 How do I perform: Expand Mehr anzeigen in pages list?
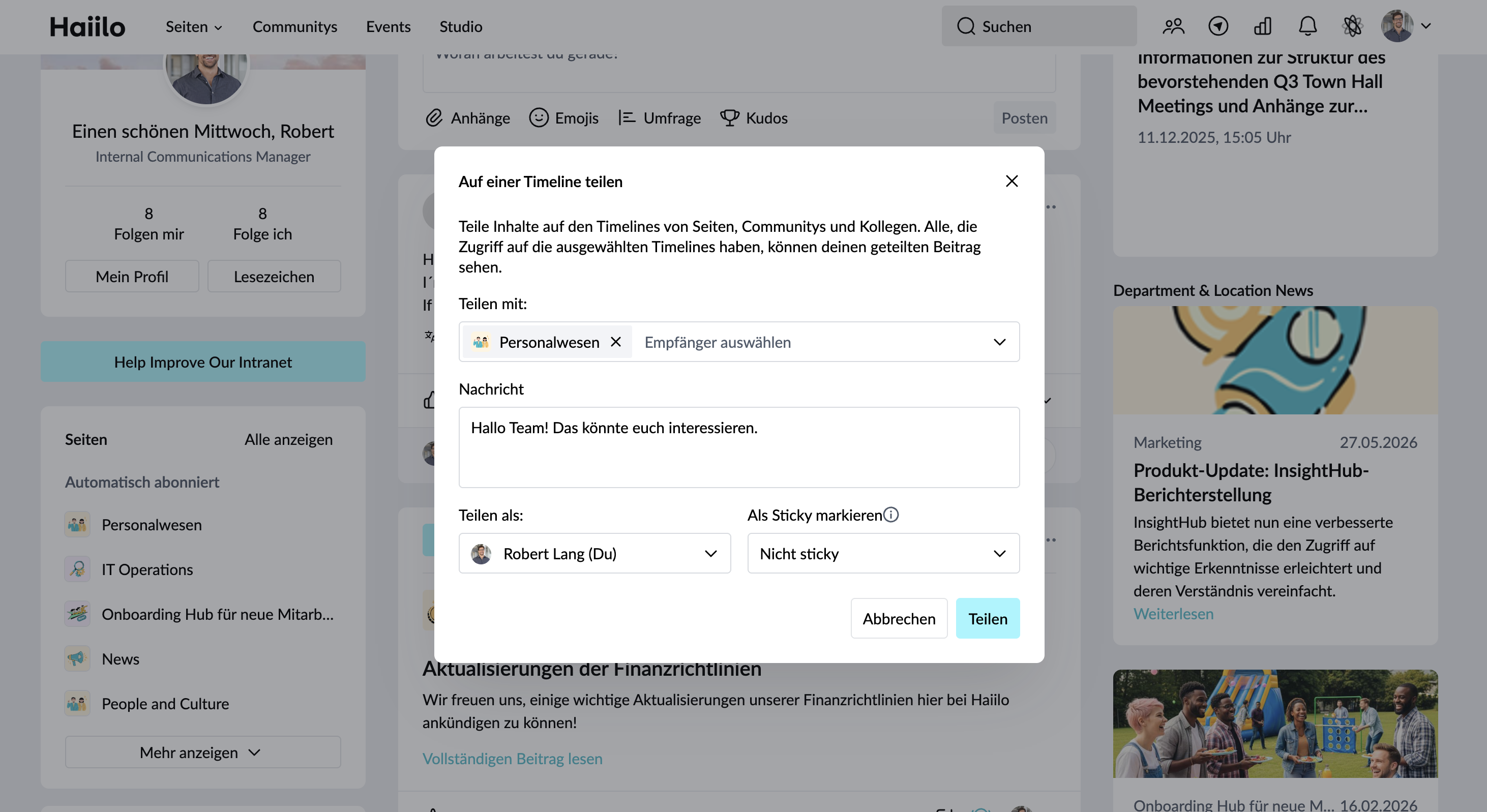(x=202, y=752)
